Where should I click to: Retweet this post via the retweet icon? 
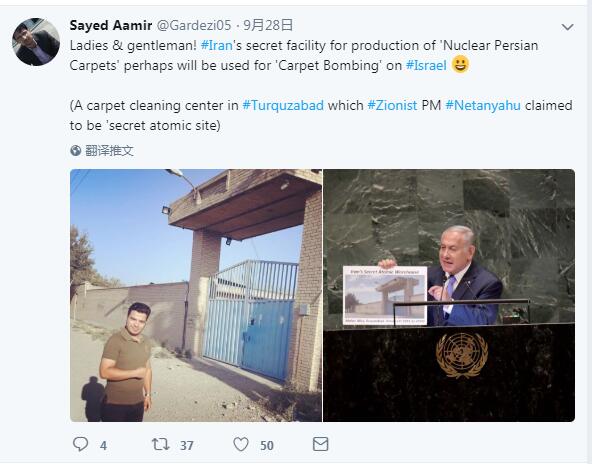pyautogui.click(x=160, y=444)
